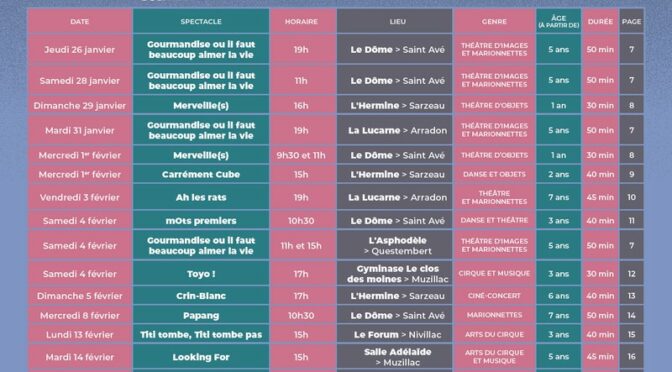Select the HORAIRE header cell
Viewport: 672px width, 372px height.
(x=301, y=21)
